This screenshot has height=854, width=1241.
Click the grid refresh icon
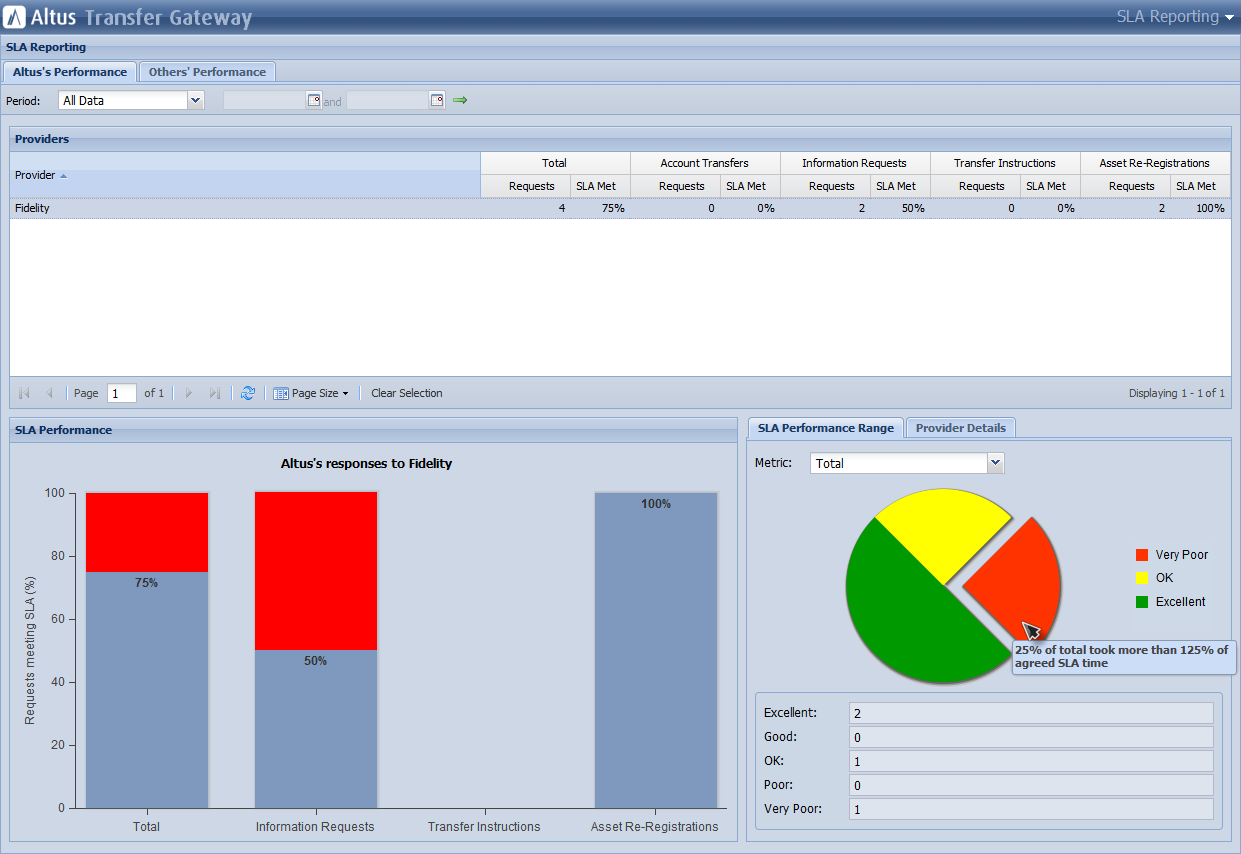[x=248, y=393]
